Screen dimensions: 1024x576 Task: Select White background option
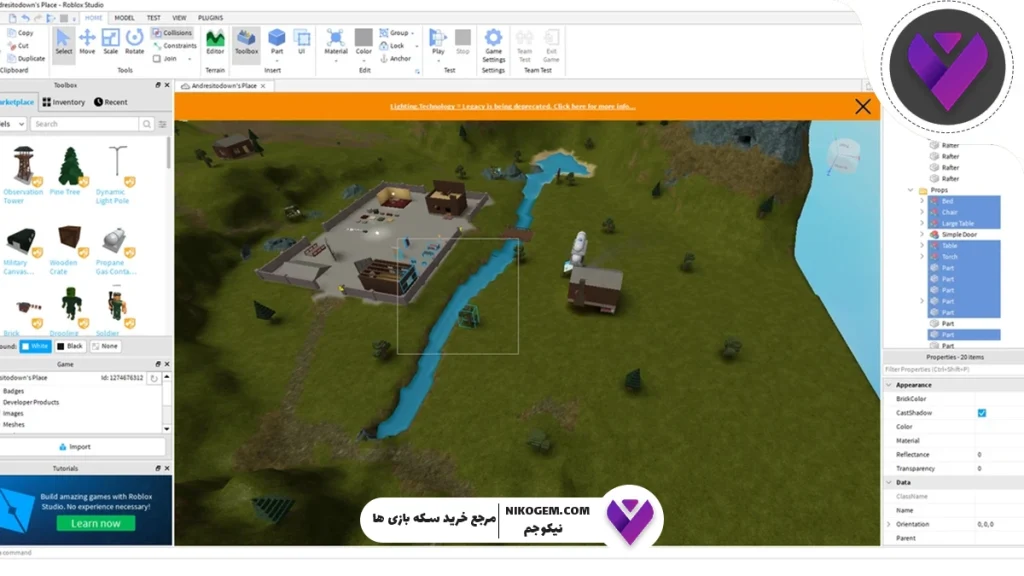pos(35,346)
